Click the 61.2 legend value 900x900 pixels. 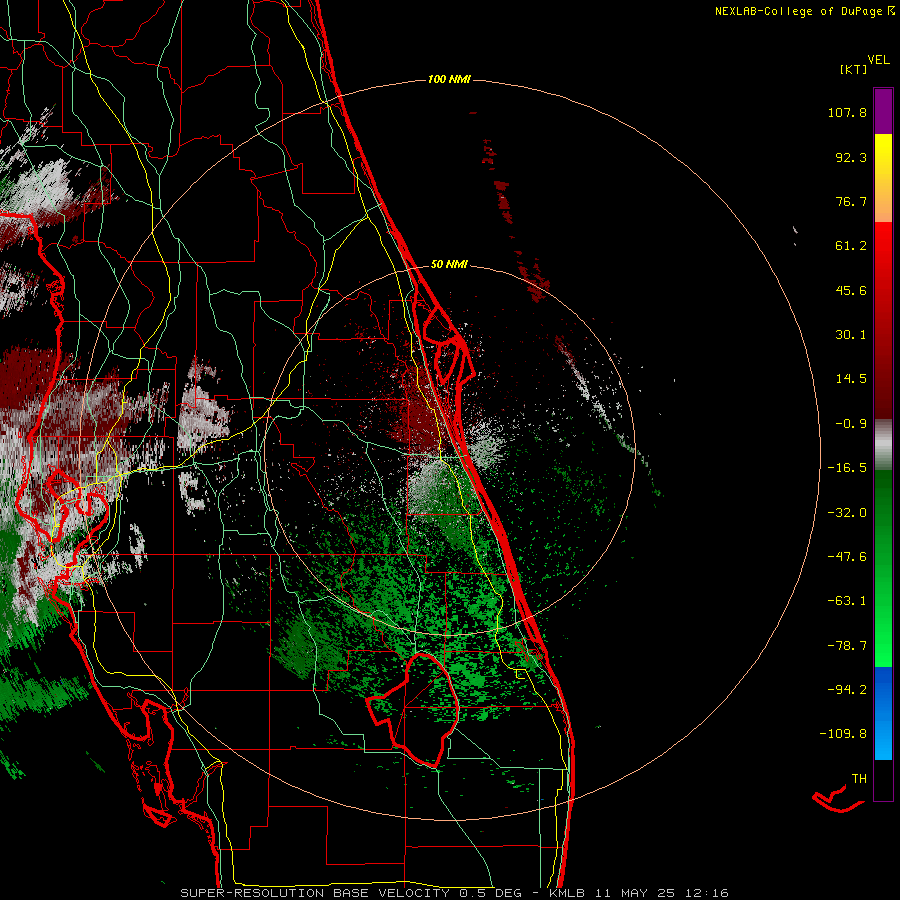click(851, 246)
